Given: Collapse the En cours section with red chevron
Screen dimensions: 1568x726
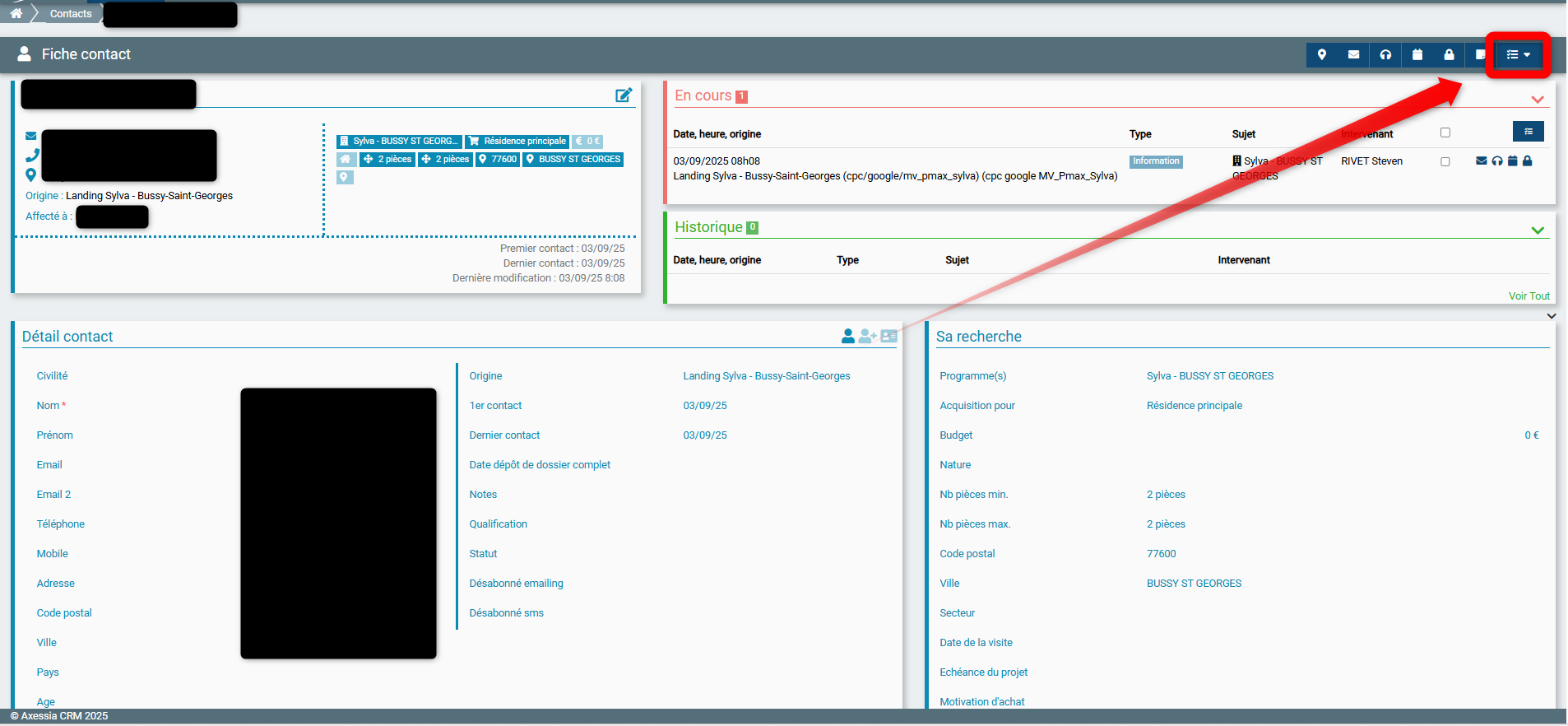Looking at the screenshot, I should (1537, 100).
